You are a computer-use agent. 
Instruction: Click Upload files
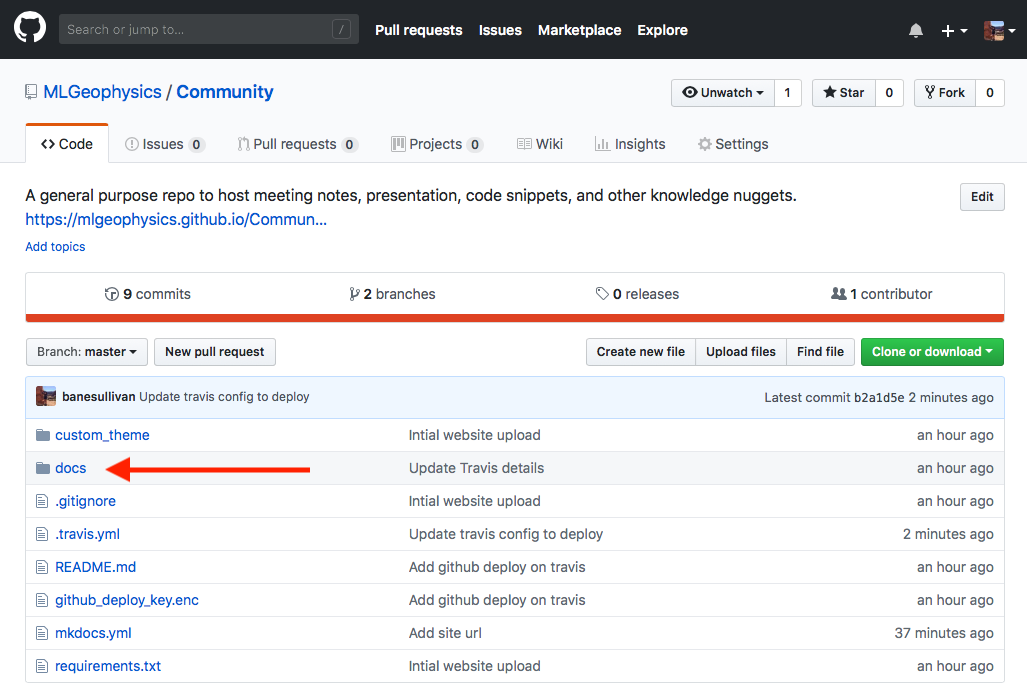click(x=741, y=352)
